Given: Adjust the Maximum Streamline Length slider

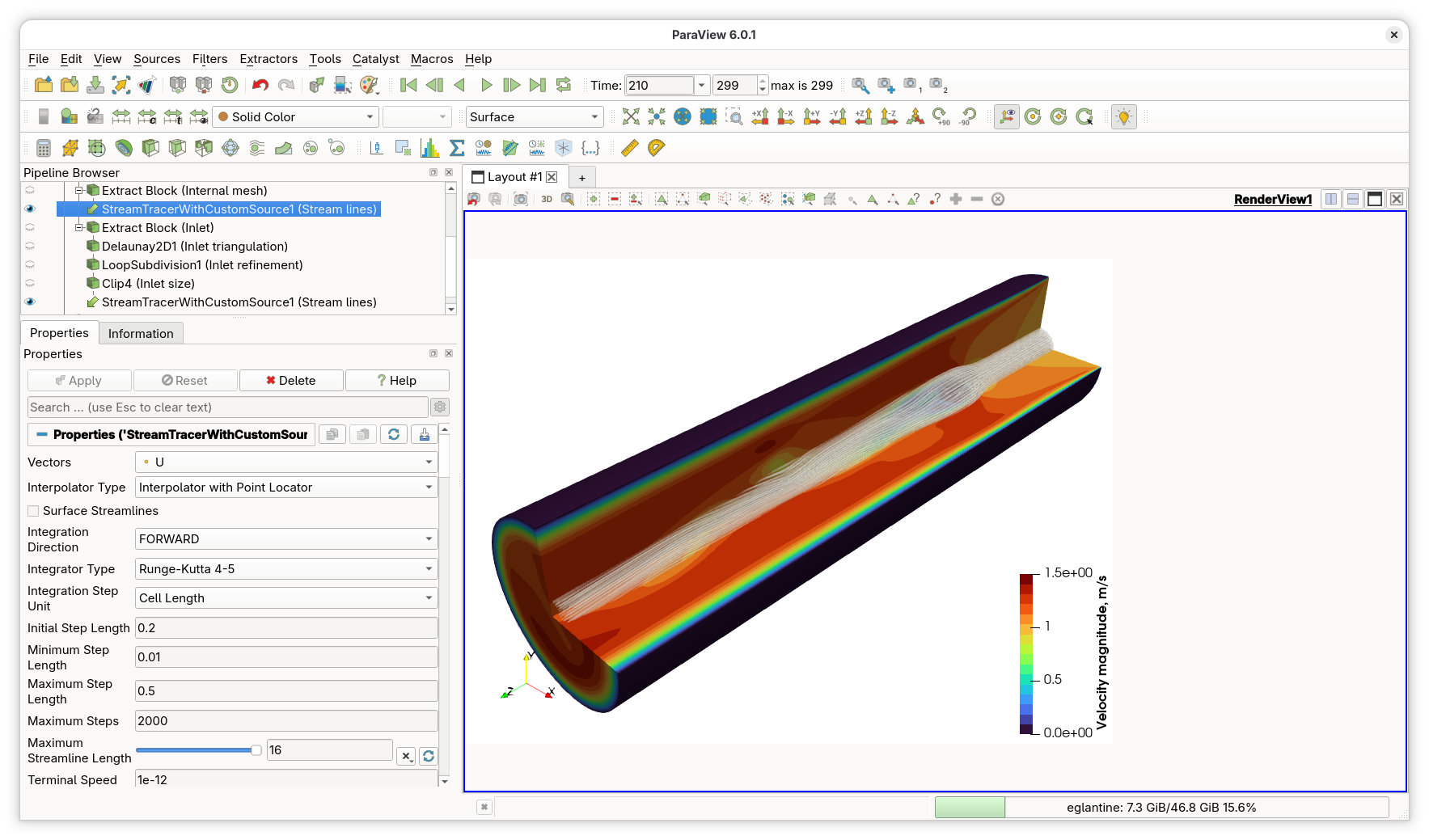Looking at the screenshot, I should pos(199,750).
